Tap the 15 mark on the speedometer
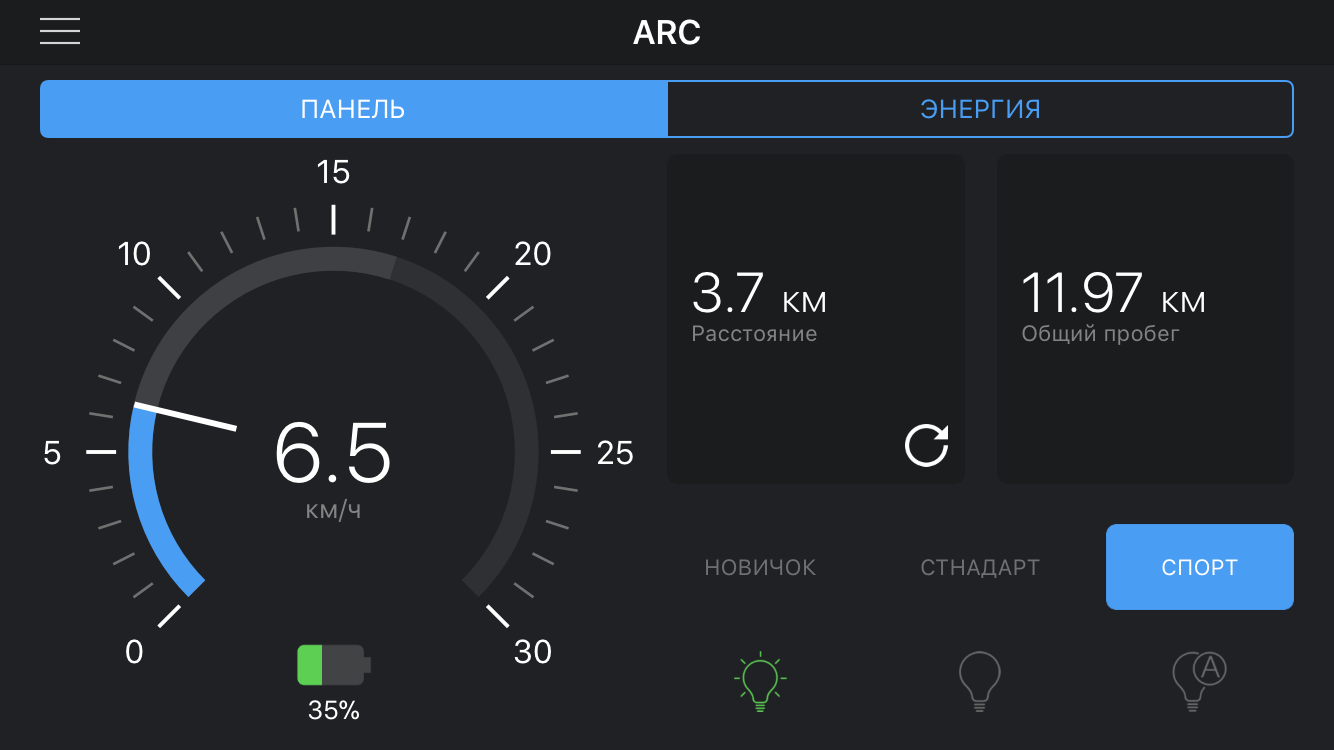 point(333,173)
